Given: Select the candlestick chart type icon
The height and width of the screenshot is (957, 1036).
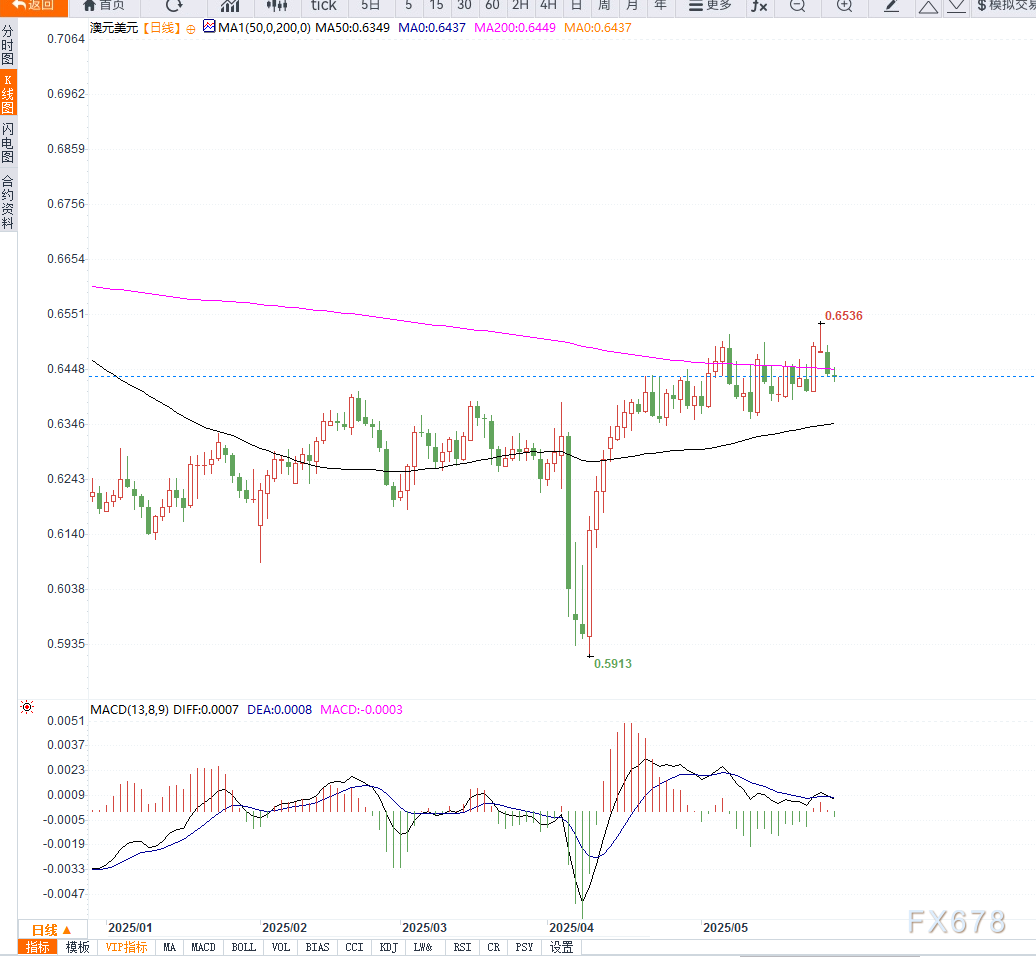Looking at the screenshot, I should tap(277, 6).
